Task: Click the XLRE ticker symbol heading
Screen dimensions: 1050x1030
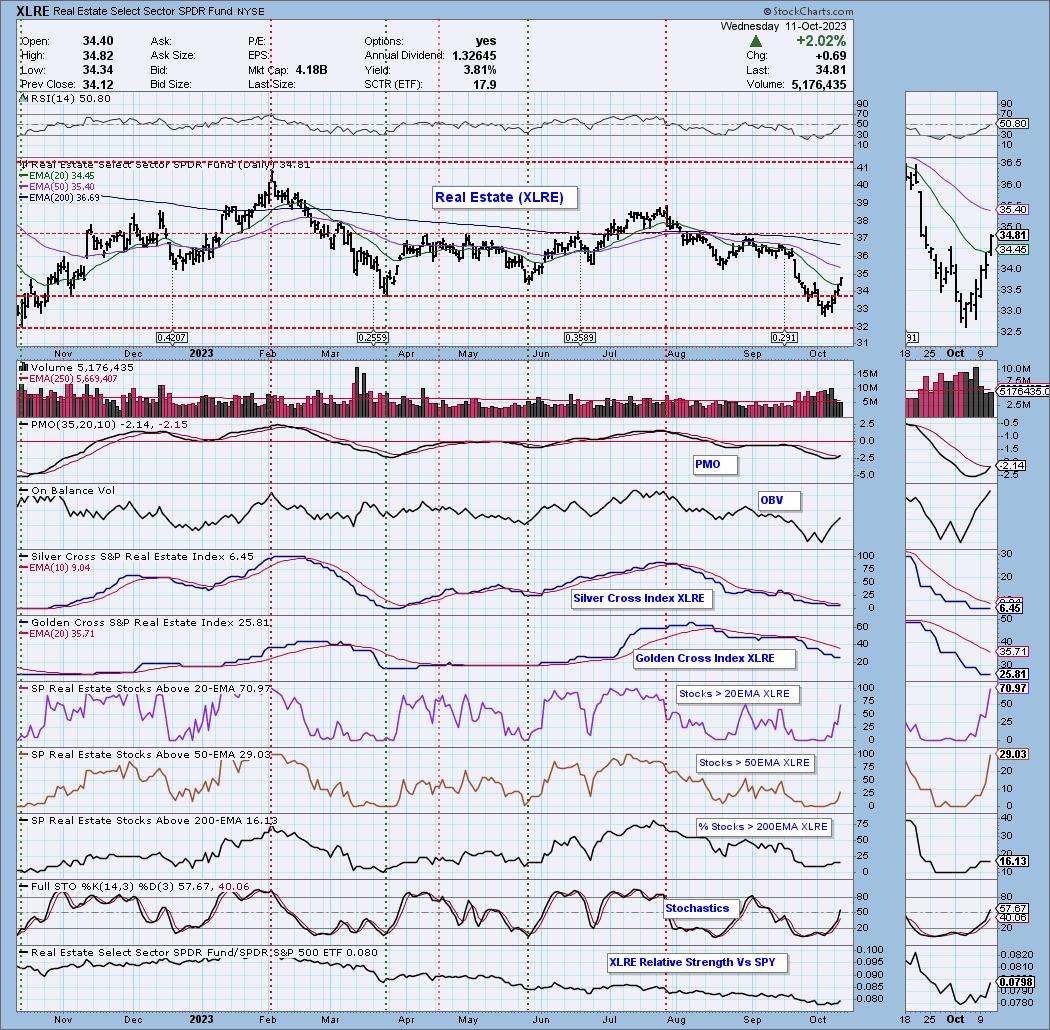Action: [x=32, y=11]
